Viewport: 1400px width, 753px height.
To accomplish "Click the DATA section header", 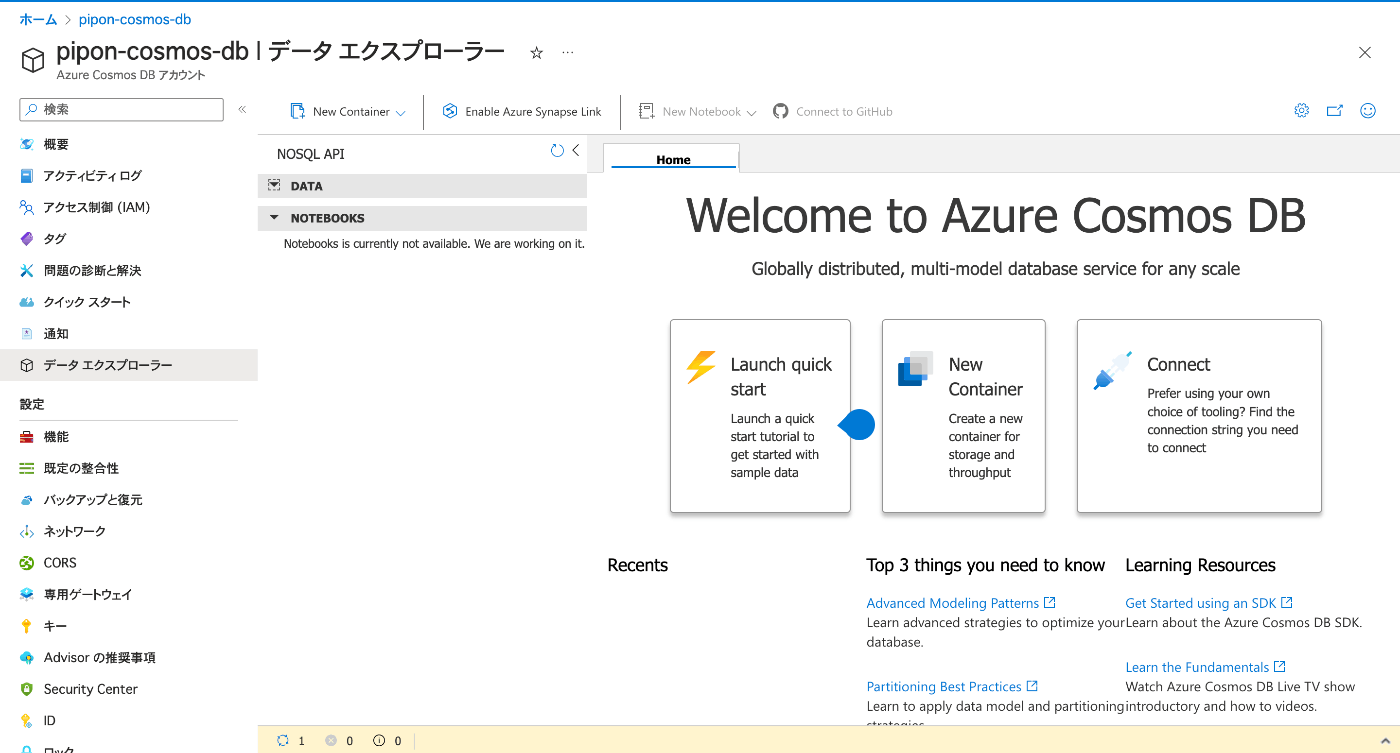I will [x=422, y=186].
